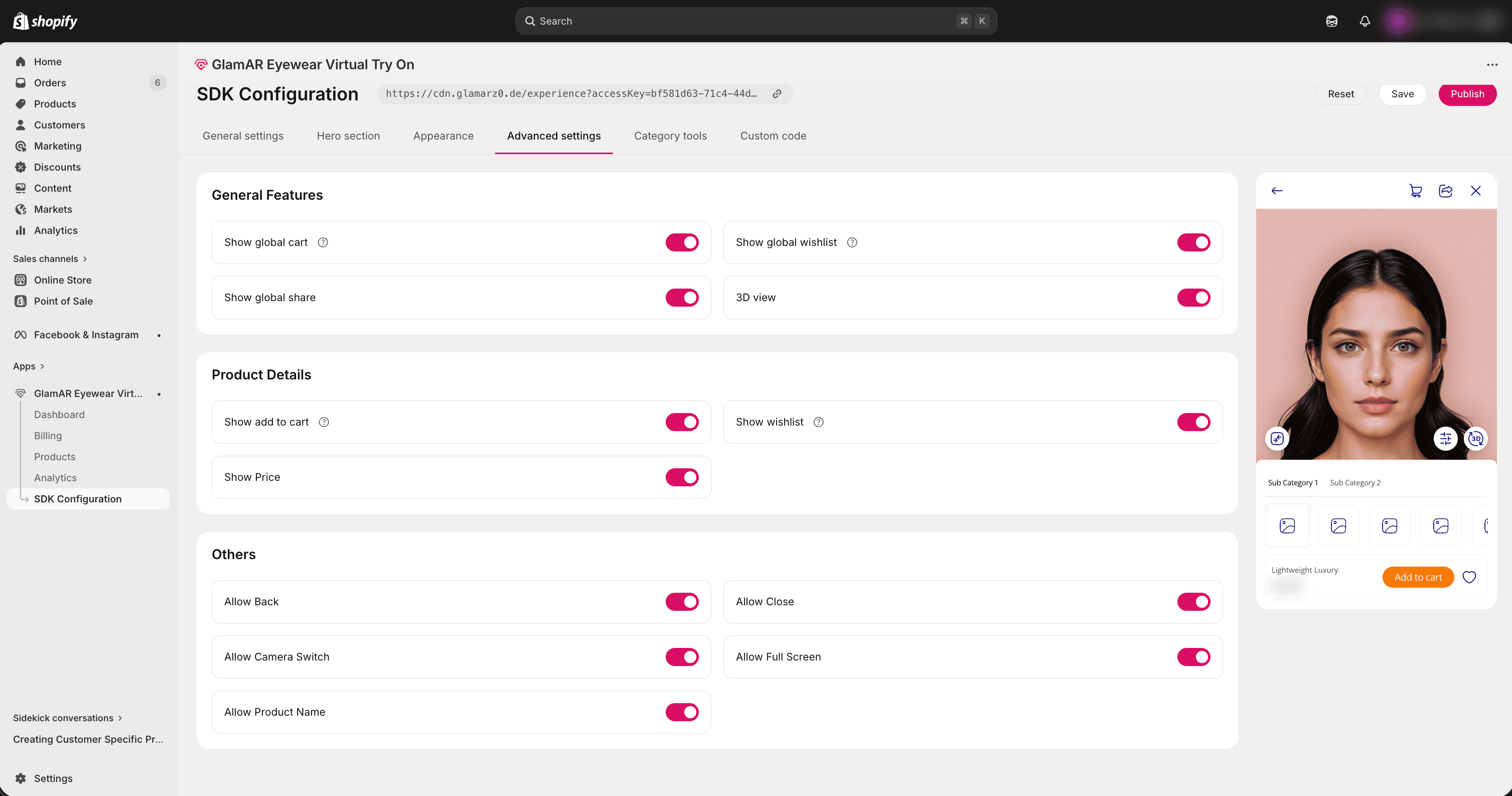Turn off the Show Price toggle
Screen dimensions: 1512x796
point(681,477)
